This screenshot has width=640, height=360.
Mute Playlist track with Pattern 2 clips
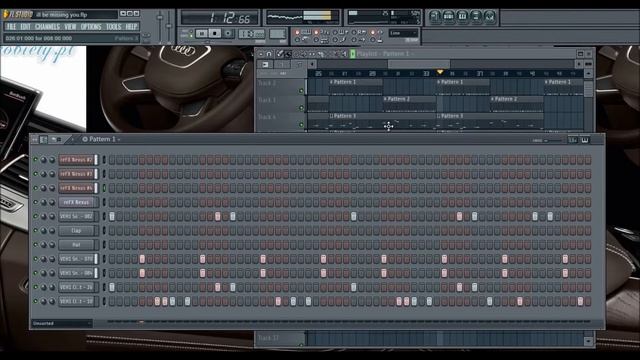coord(301,108)
